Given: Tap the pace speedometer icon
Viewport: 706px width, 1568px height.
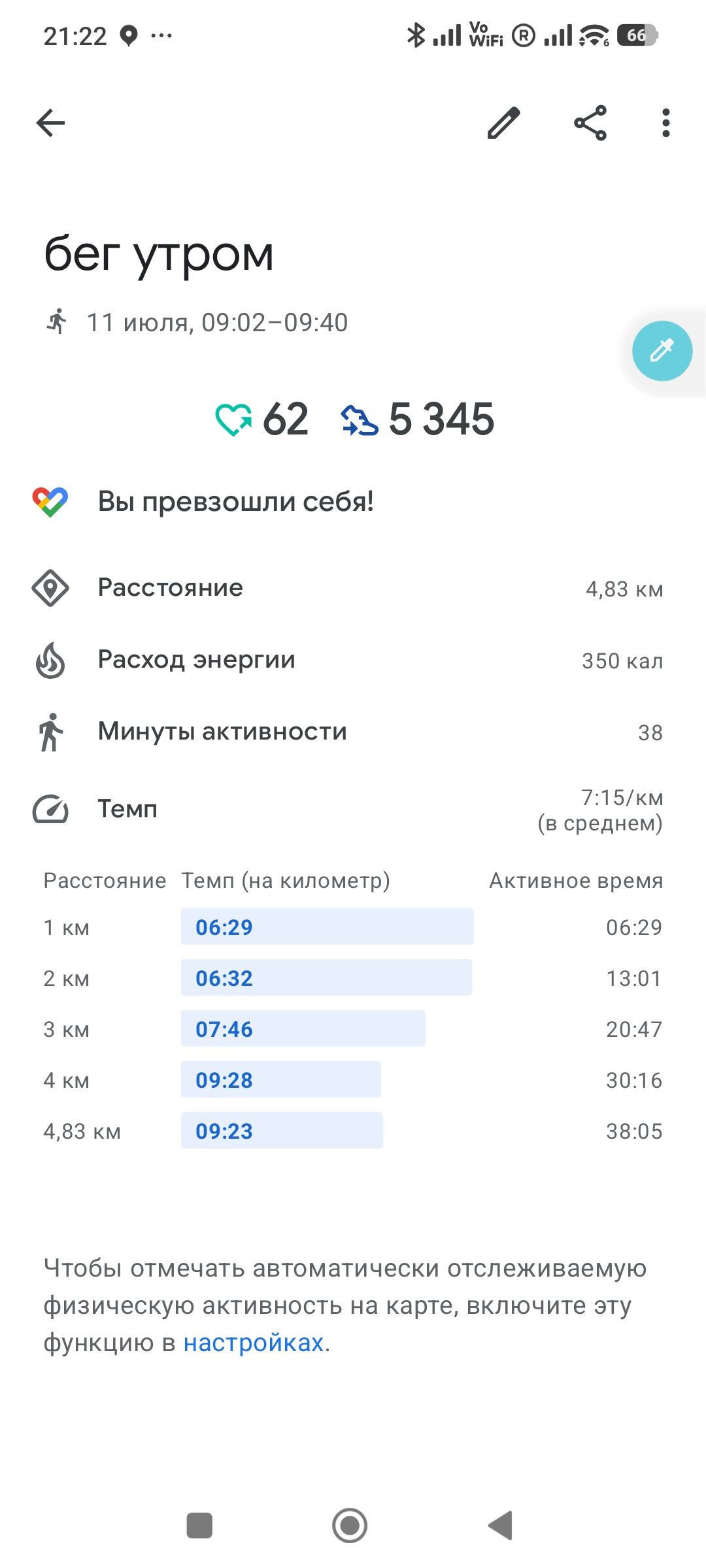Looking at the screenshot, I should [x=50, y=809].
